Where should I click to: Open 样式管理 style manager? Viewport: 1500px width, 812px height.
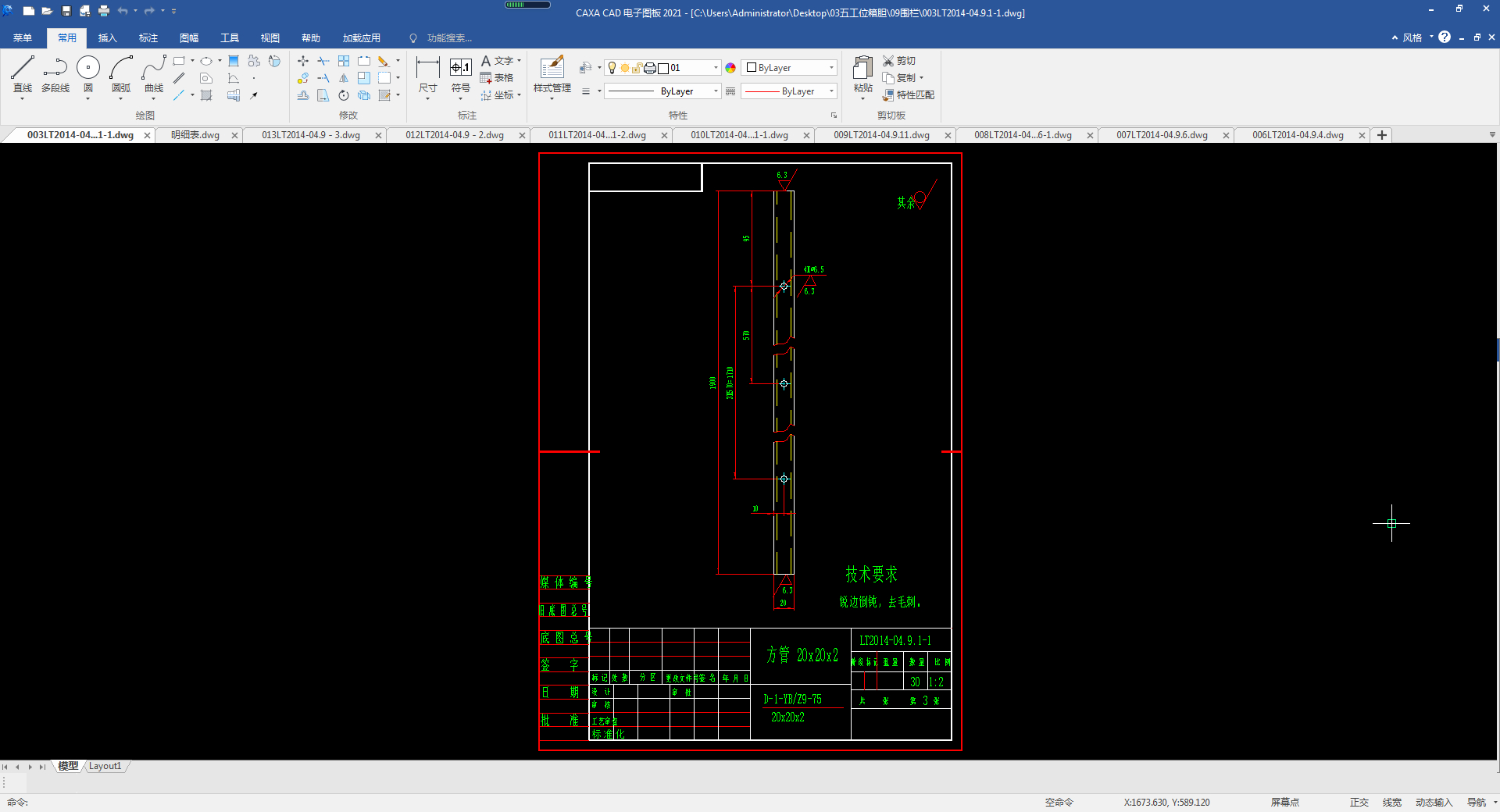pos(552,74)
